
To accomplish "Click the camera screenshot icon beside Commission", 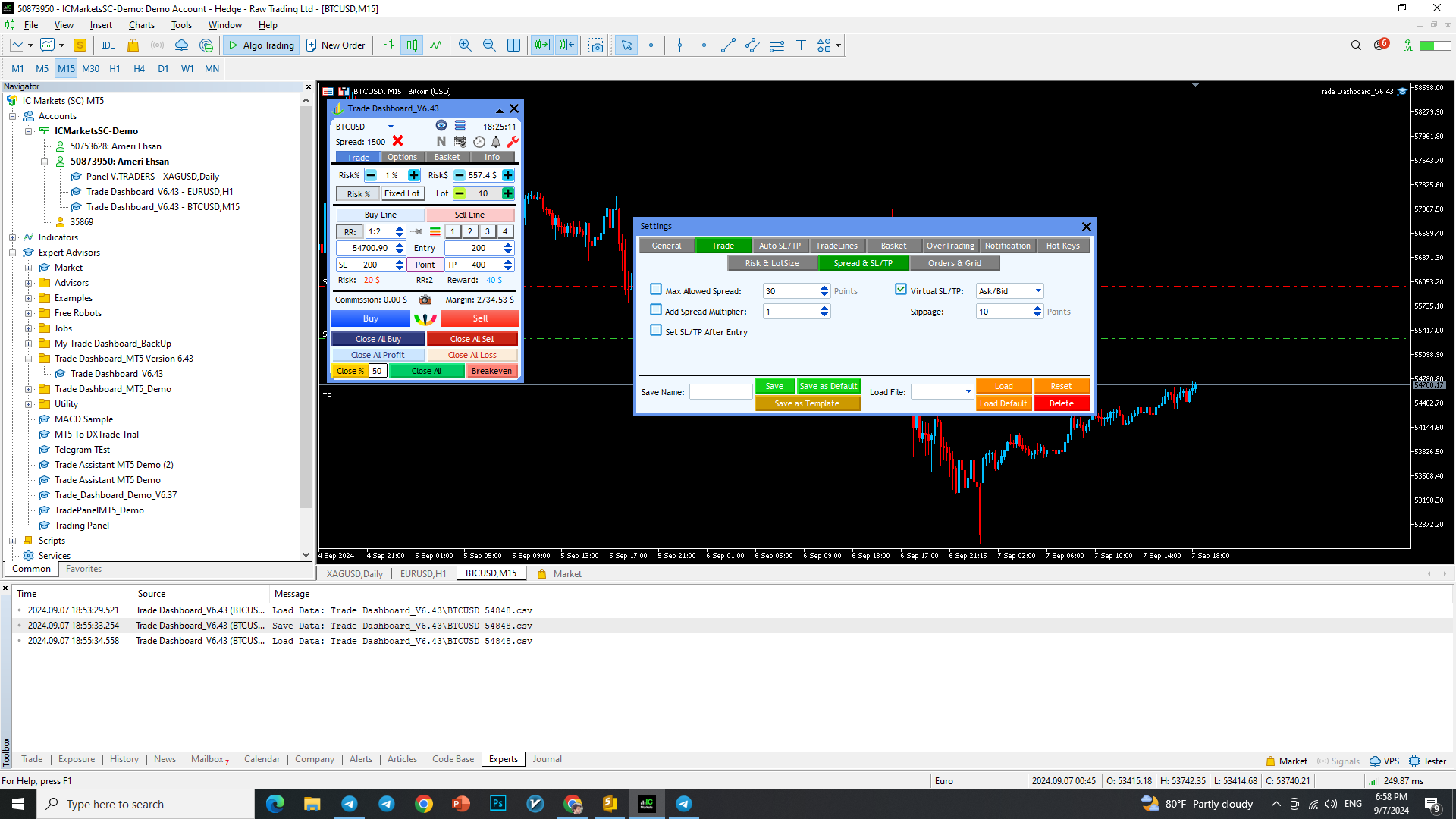I will click(425, 300).
